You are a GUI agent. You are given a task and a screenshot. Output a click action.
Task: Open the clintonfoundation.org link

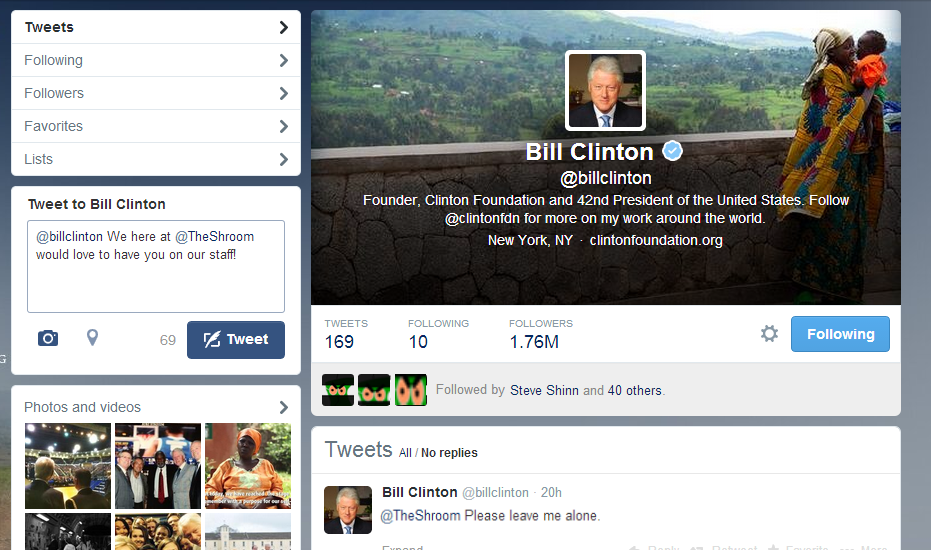(x=656, y=240)
